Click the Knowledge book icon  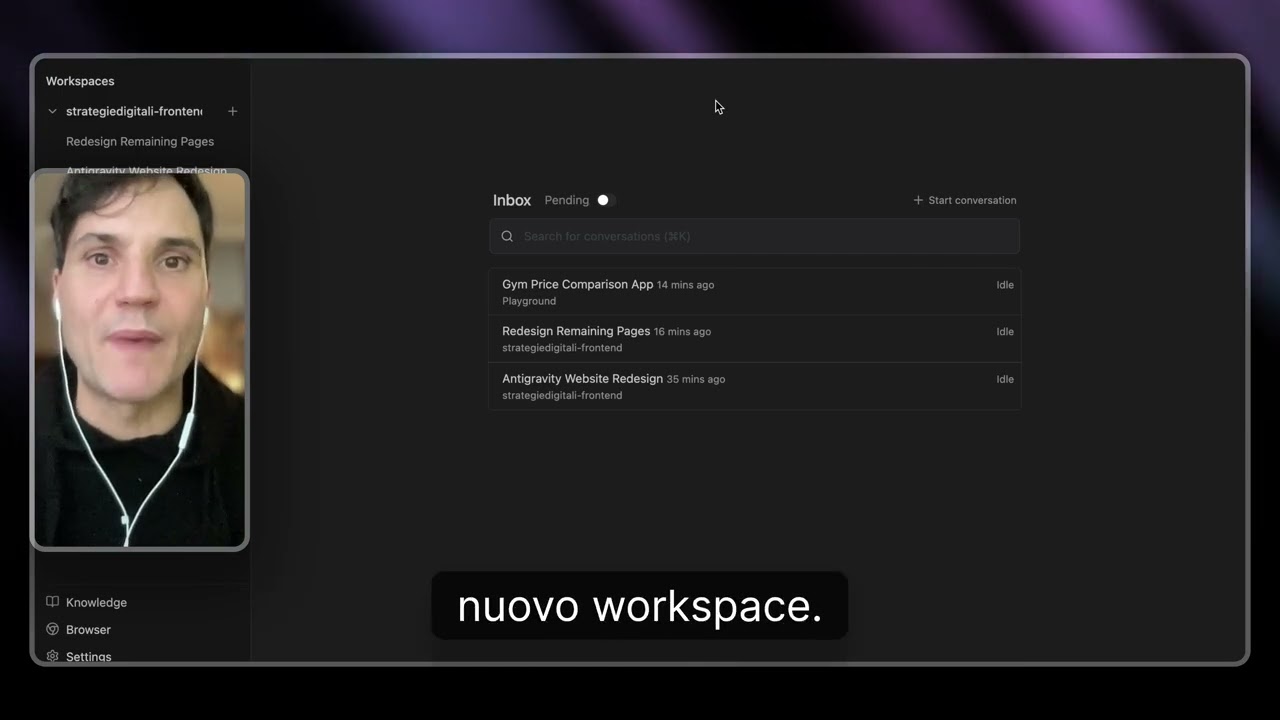[x=53, y=602]
